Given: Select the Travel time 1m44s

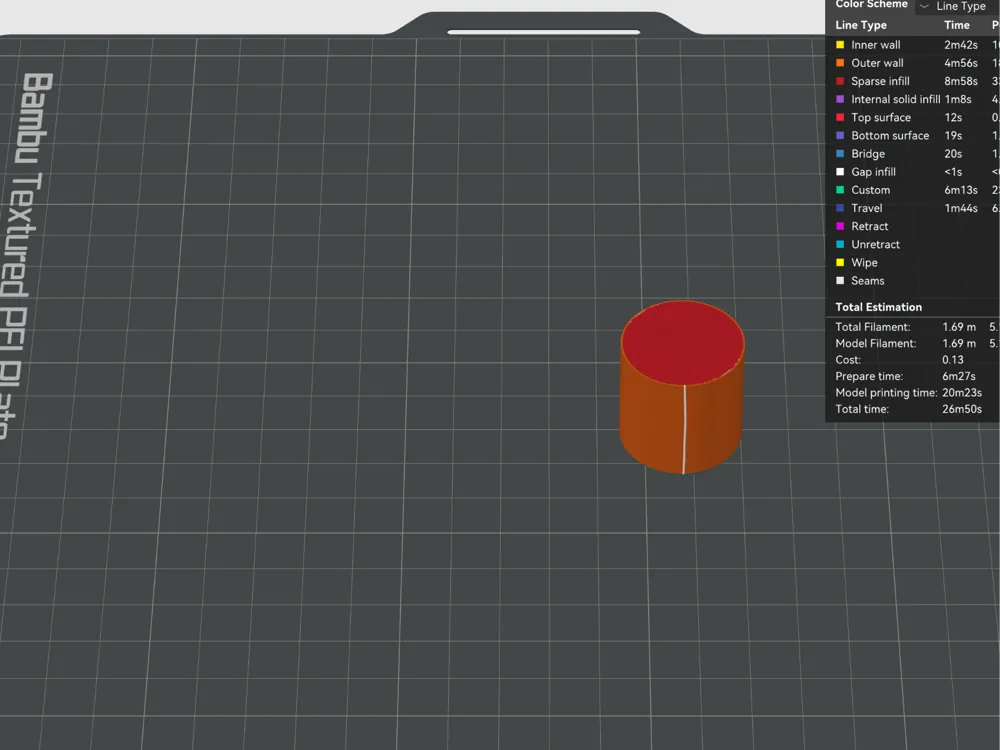Looking at the screenshot, I should pyautogui.click(x=960, y=208).
